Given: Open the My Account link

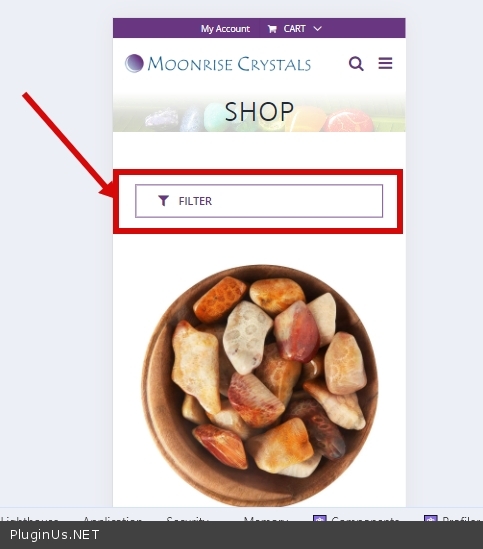Looking at the screenshot, I should [225, 28].
